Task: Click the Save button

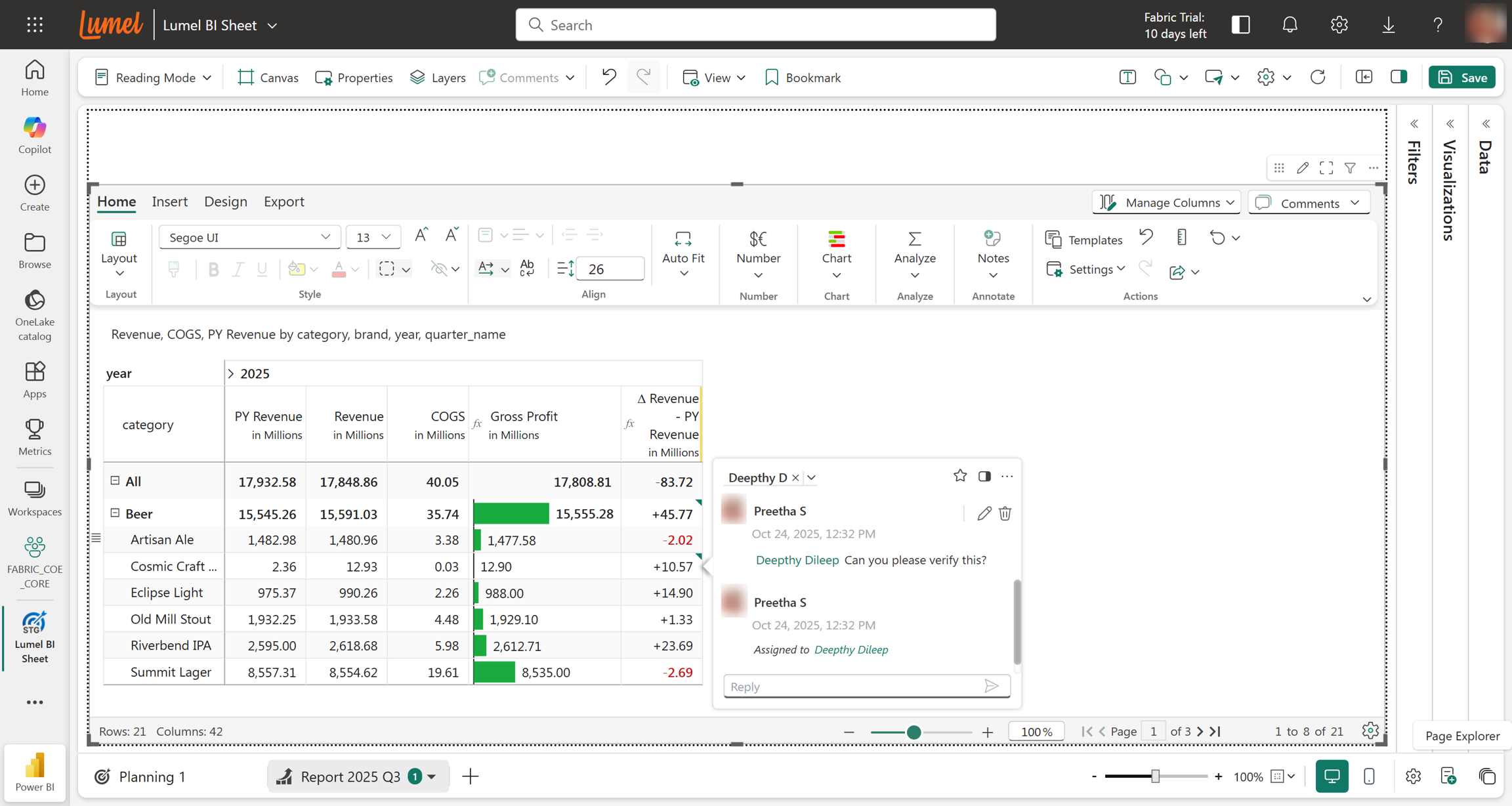Action: (1463, 77)
